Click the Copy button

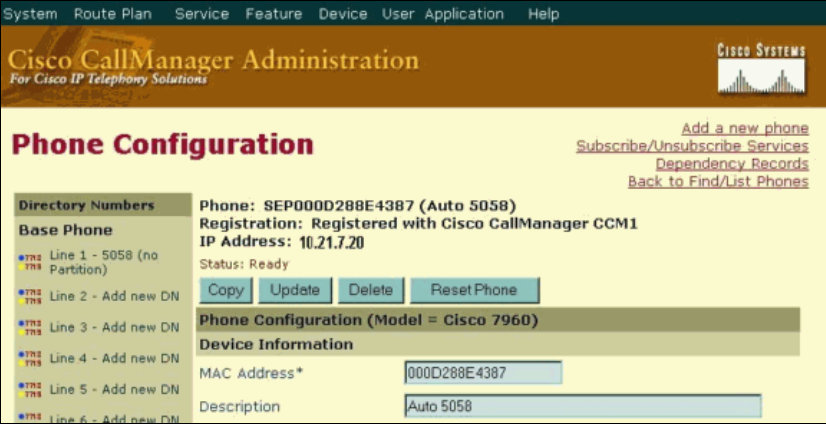[x=226, y=290]
